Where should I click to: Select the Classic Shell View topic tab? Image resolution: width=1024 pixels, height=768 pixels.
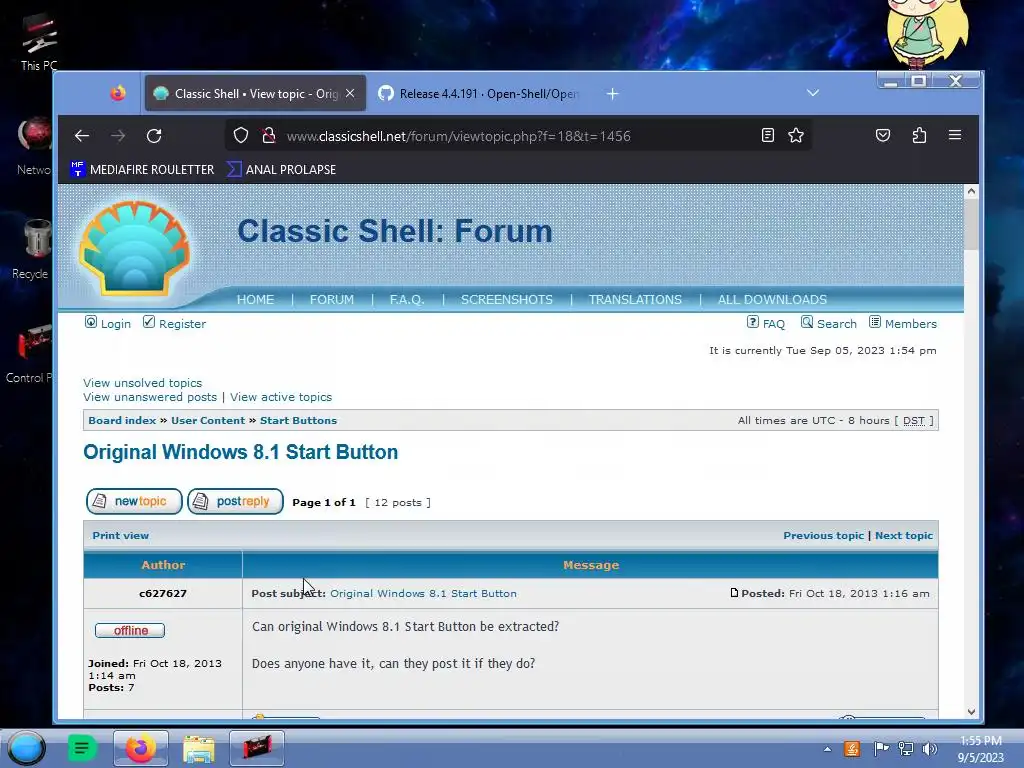click(x=255, y=94)
